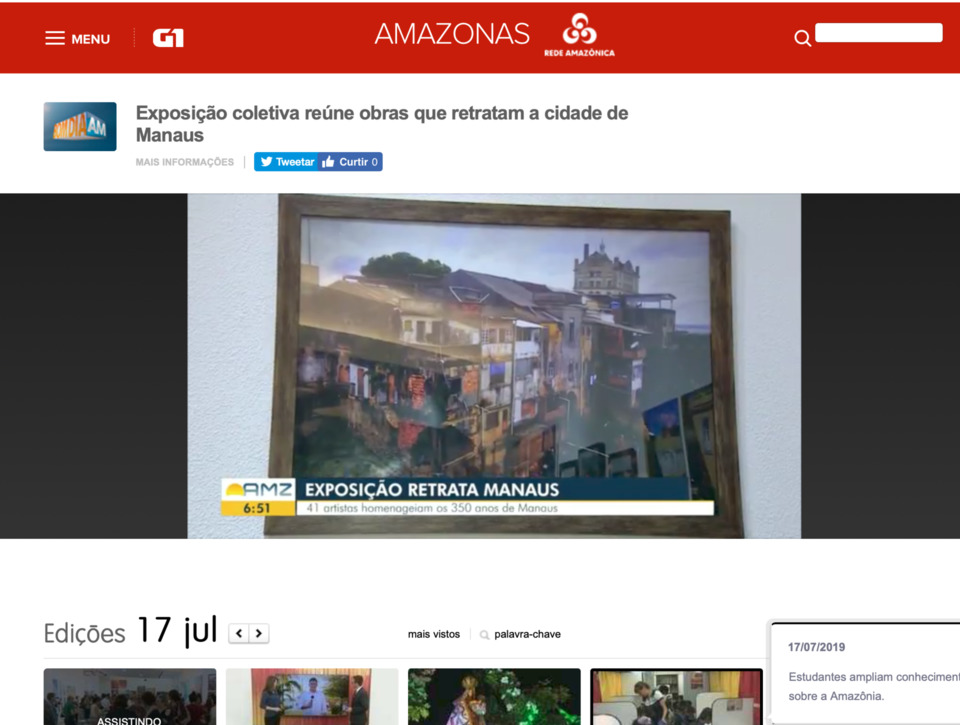
Task: Click the Bom Dia AM program logo
Action: (x=80, y=127)
